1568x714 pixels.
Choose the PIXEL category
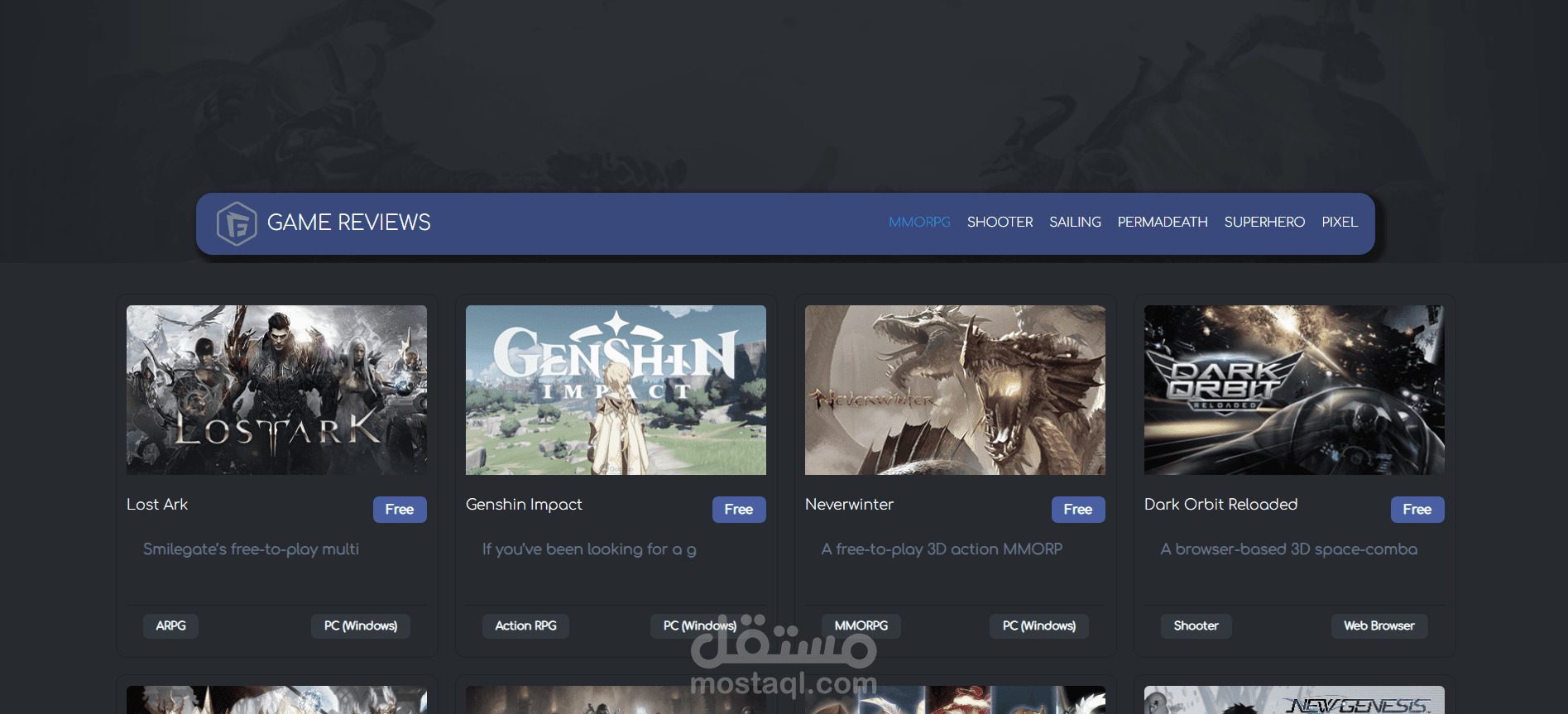click(x=1340, y=222)
